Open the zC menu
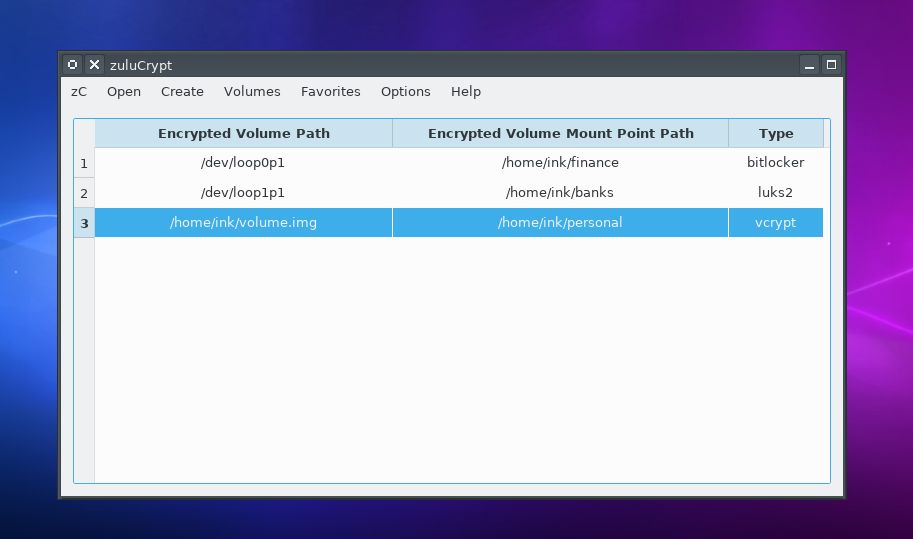 tap(79, 91)
